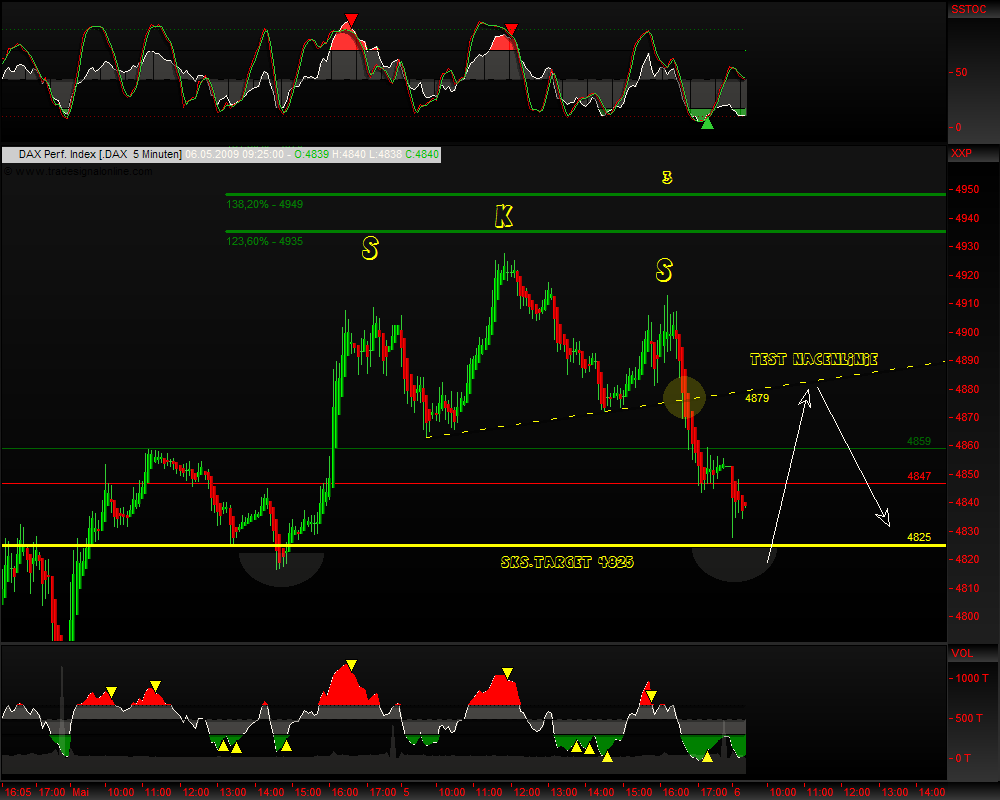Toggle the SSTOC indicator panel label

969,9
